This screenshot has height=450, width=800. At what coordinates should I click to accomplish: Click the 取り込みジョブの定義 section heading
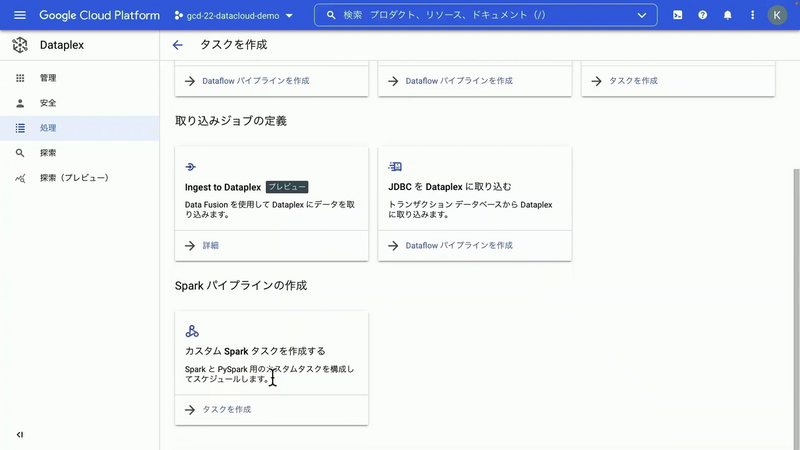tap(231, 121)
